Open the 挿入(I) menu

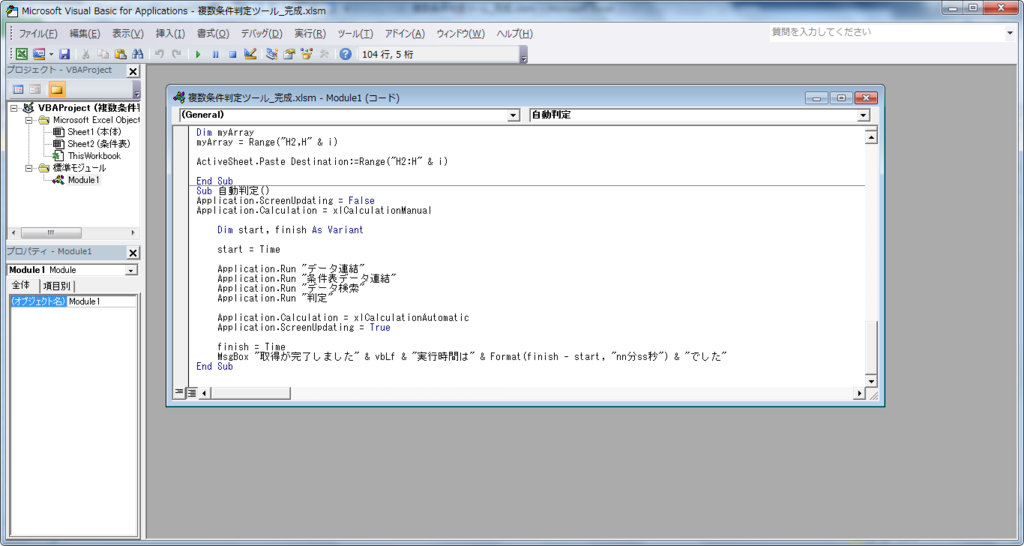coord(170,34)
